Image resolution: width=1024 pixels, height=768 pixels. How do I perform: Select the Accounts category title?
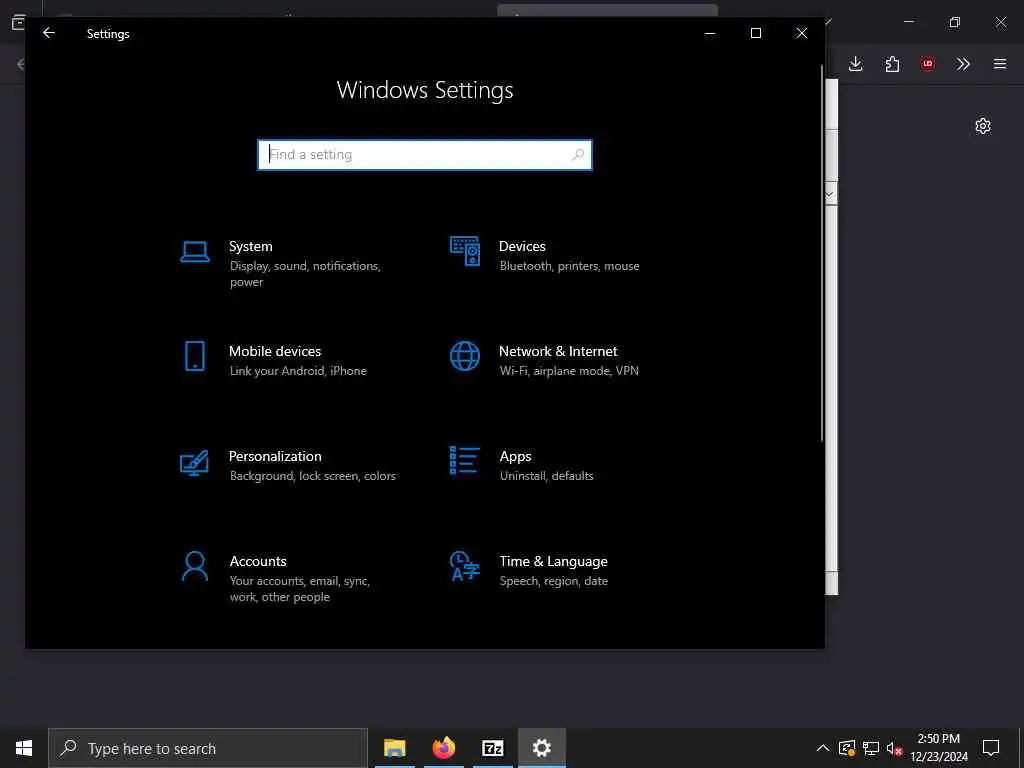[x=258, y=562]
